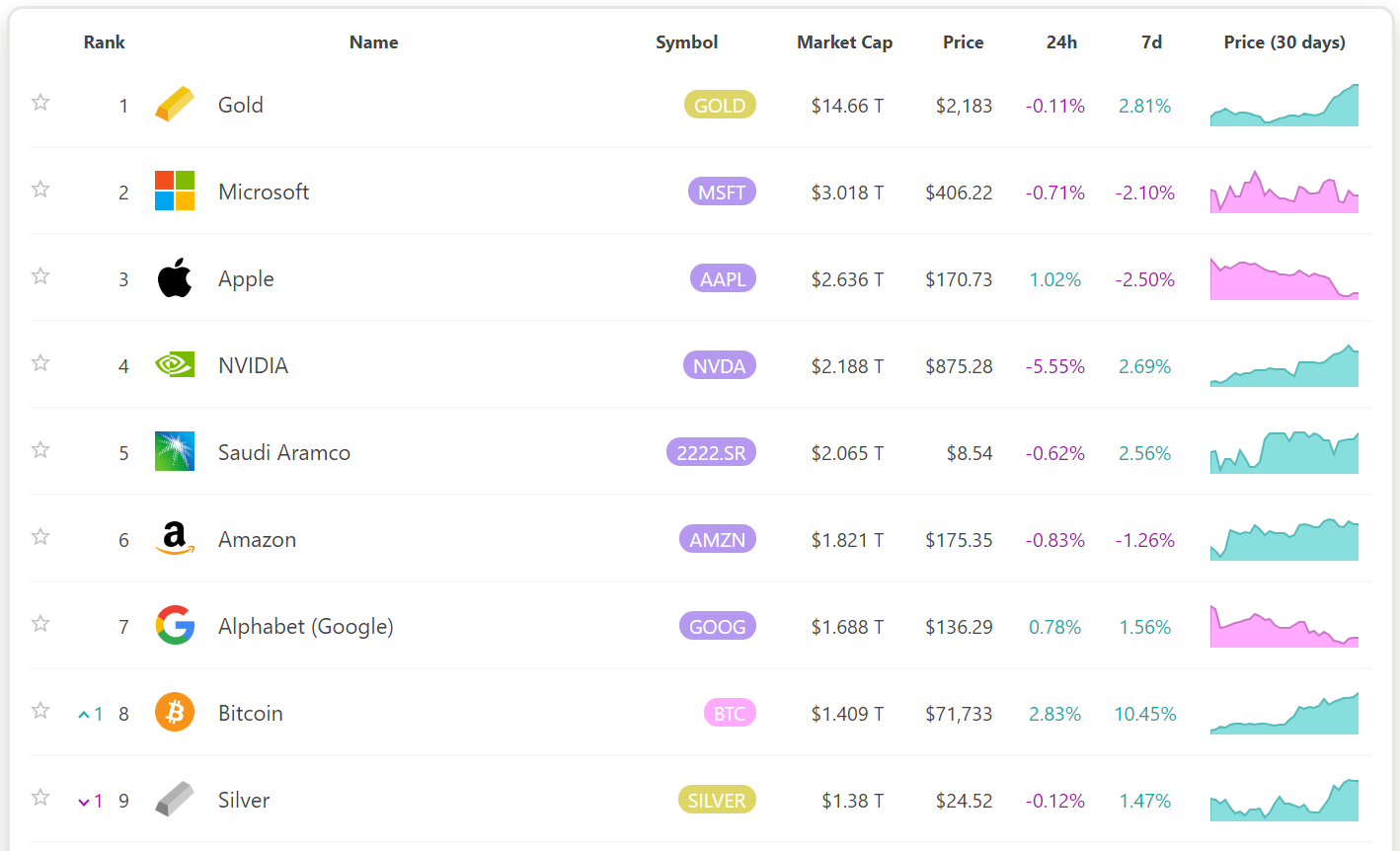The height and width of the screenshot is (851, 1400).
Task: Click the NVIDIA logo icon
Action: (175, 365)
